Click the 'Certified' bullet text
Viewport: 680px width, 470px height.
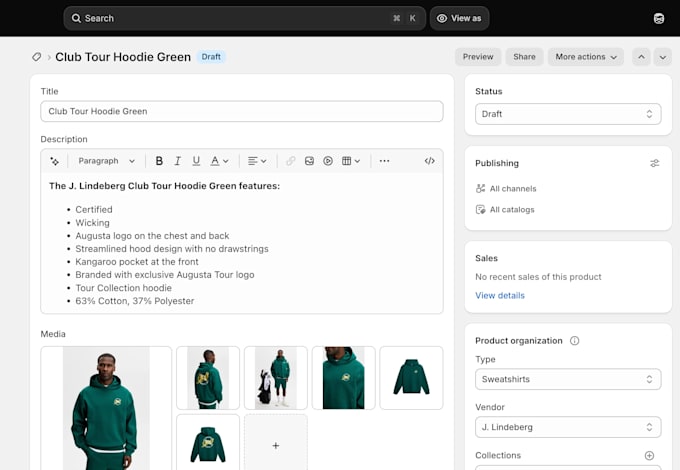94,209
